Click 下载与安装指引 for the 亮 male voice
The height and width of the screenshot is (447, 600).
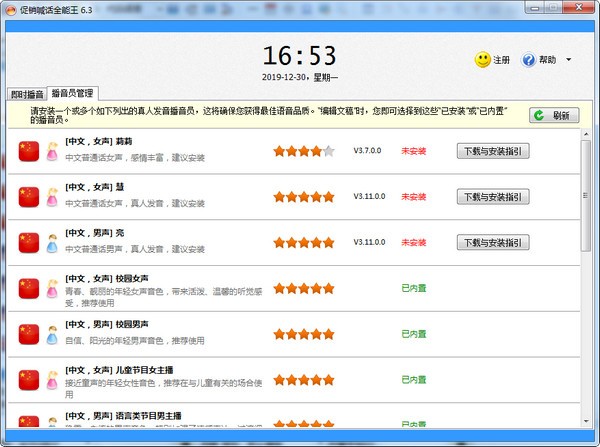pos(493,242)
